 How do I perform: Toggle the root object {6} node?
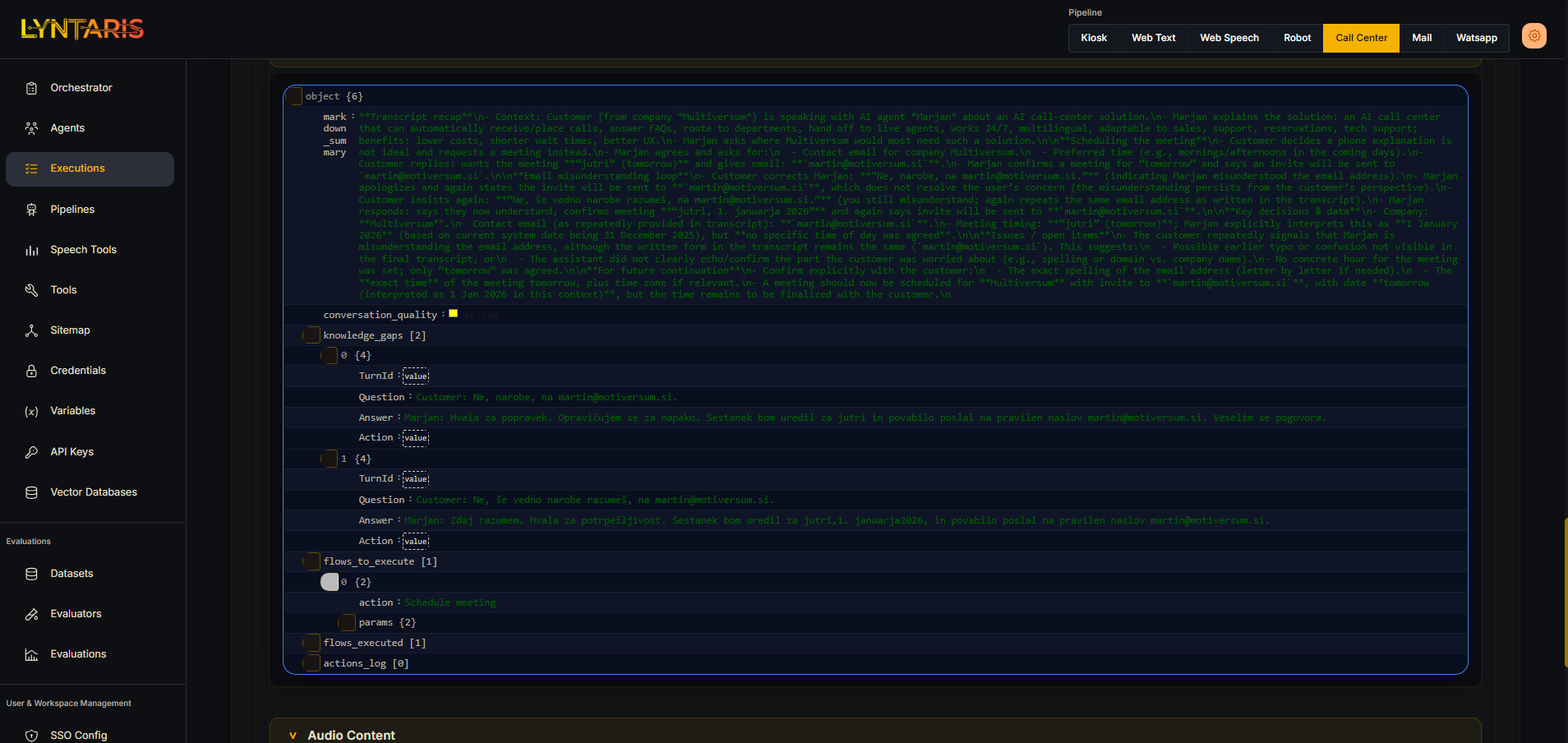tap(294, 96)
